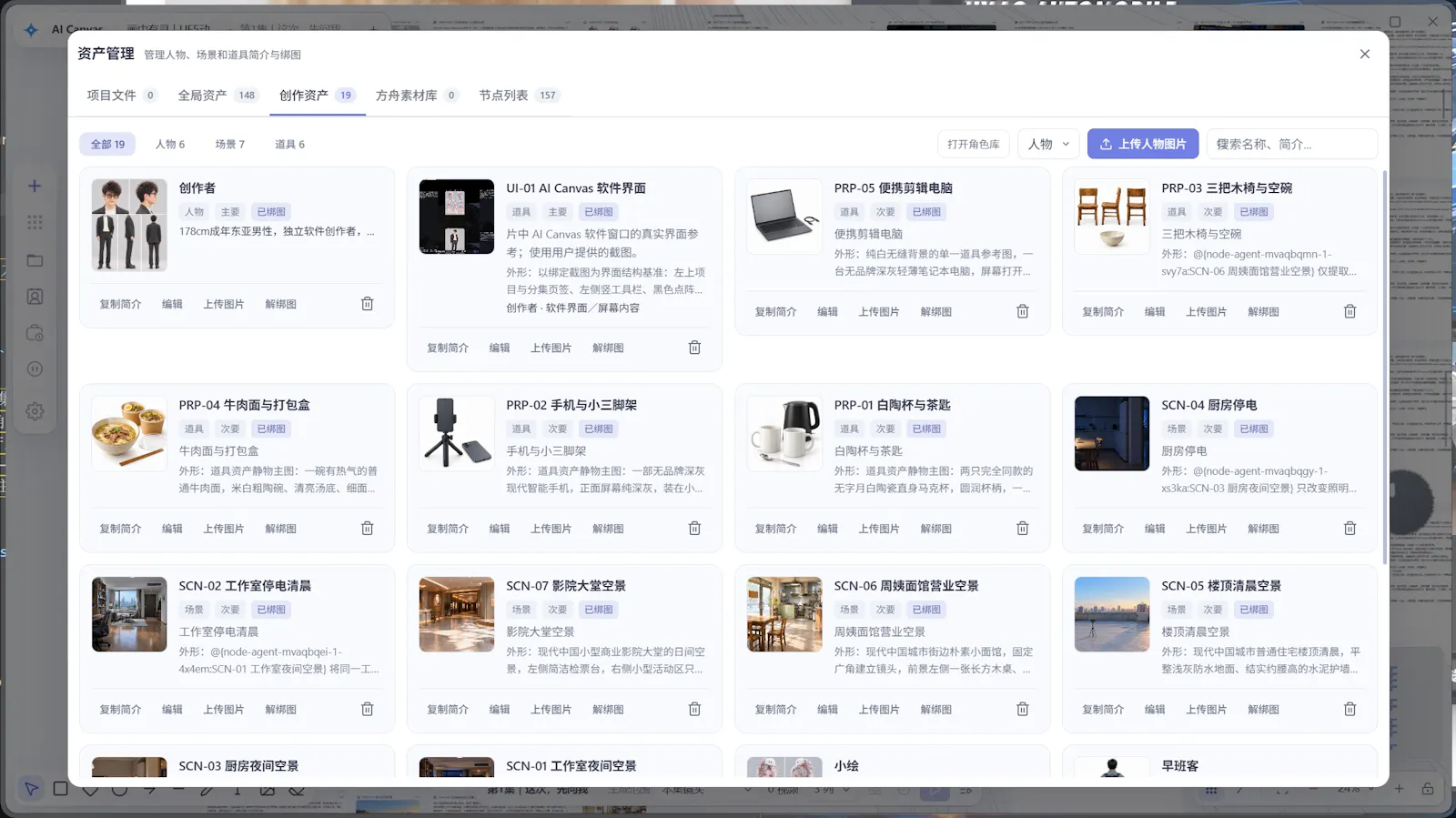Viewport: 1456px width, 818px height.
Task: Click trash icon on PRP-02 手机与小三脚架
Action: [694, 528]
